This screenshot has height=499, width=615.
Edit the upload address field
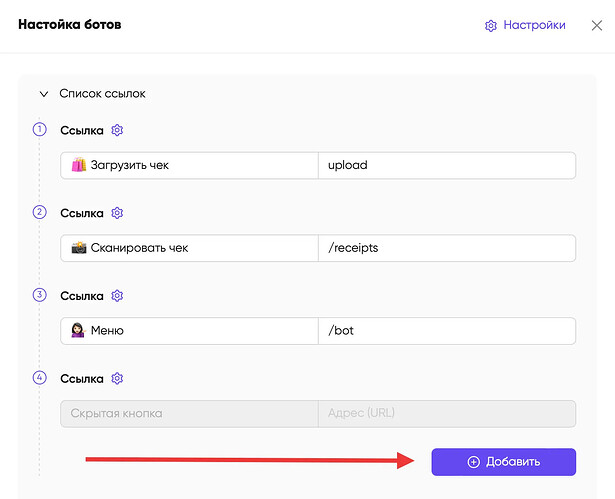point(447,165)
